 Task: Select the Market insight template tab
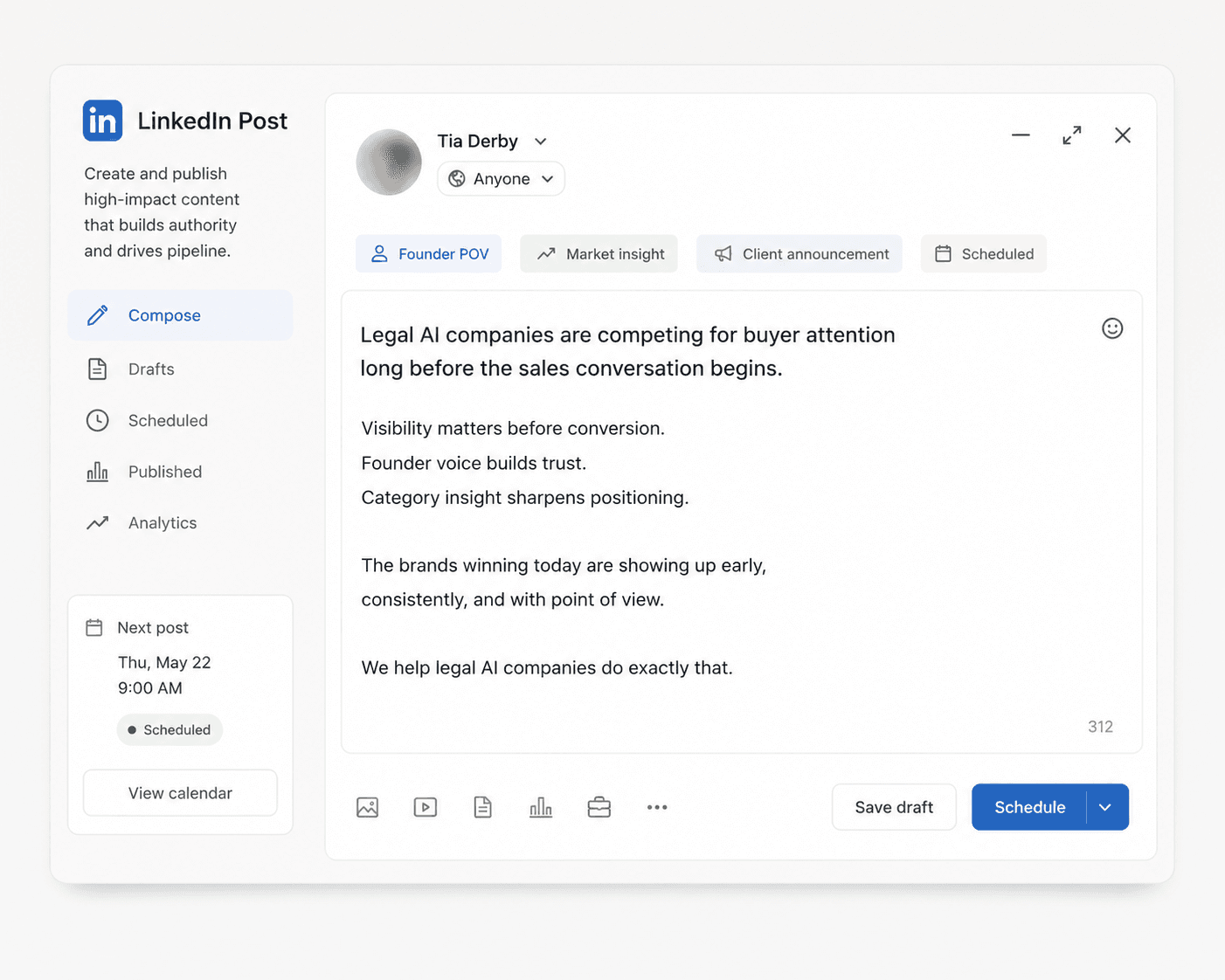pos(599,254)
